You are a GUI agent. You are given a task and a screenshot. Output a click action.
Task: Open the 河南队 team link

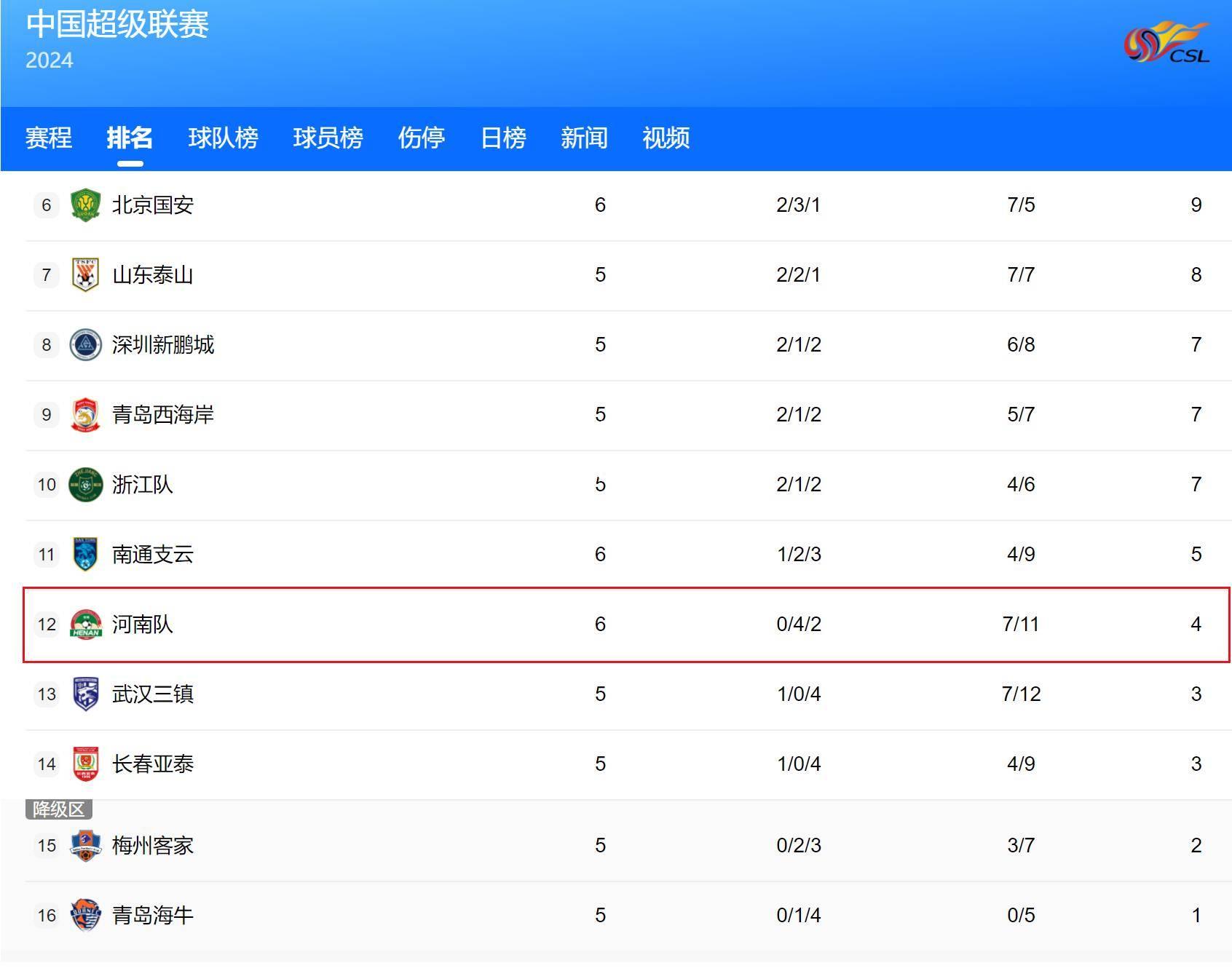click(x=142, y=625)
